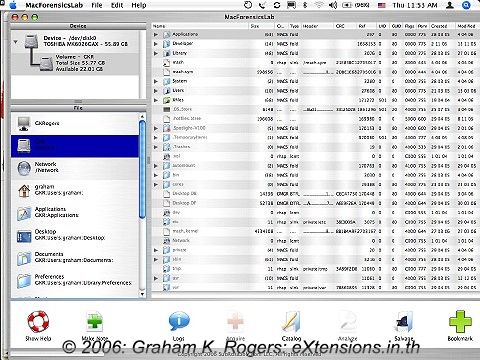Screen dimensions: 480x360
Task: Expand the automount folder row
Action: [156, 166]
